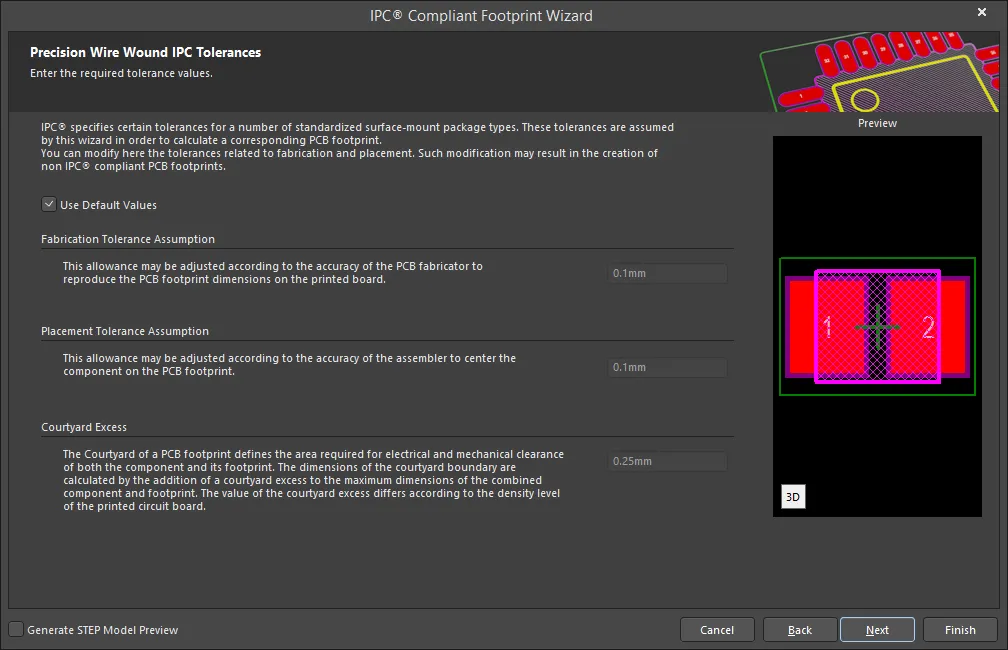Select the Courtyard Excess 0.25mm field
The height and width of the screenshot is (650, 1008).
click(x=667, y=461)
